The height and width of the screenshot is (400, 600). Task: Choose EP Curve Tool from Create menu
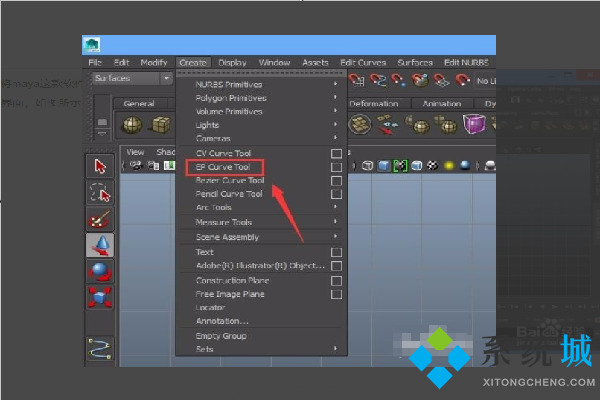point(223,167)
